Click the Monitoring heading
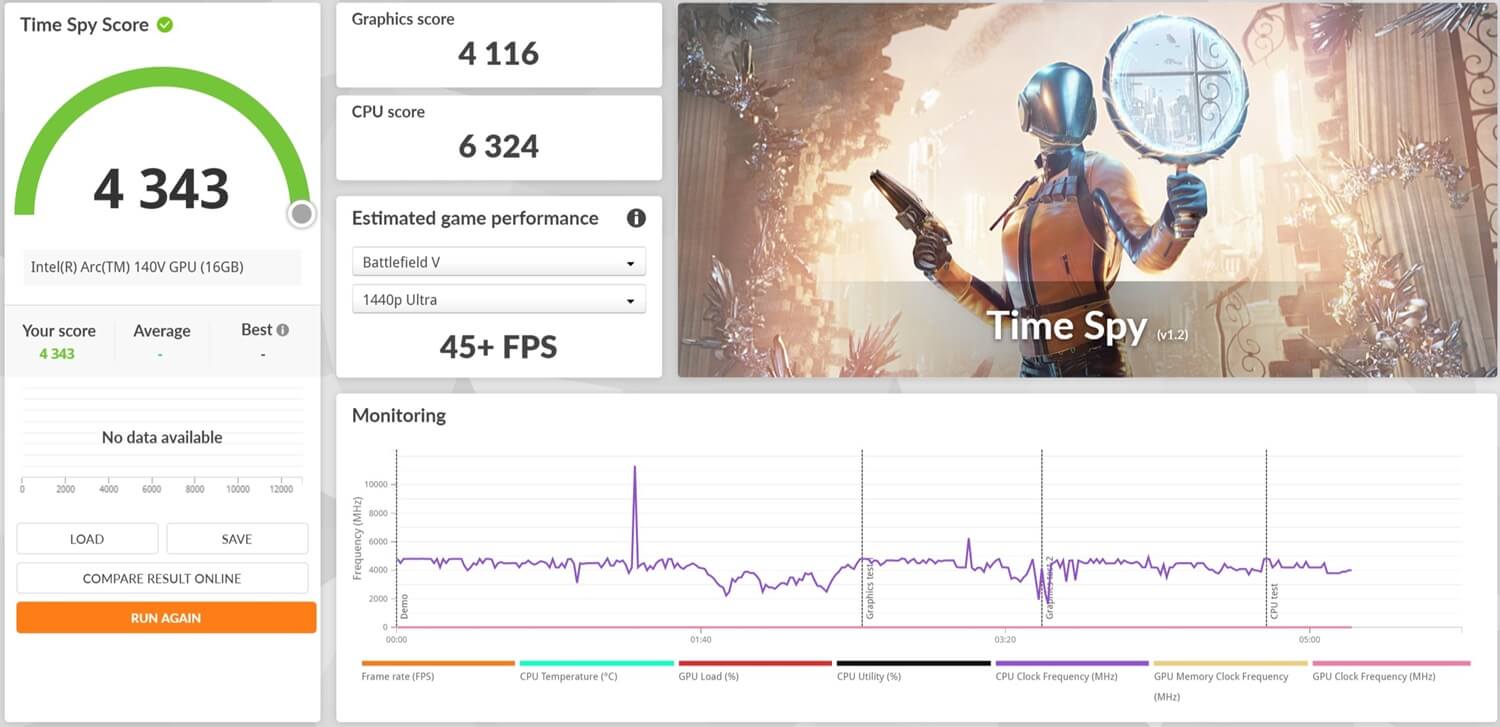 [x=399, y=415]
